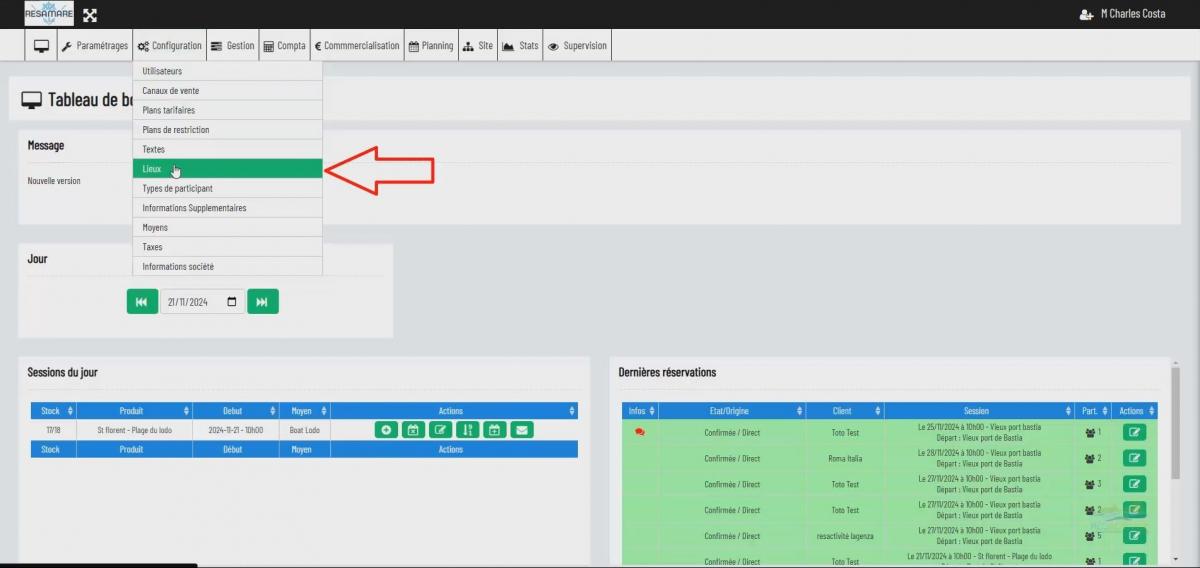Image resolution: width=1200 pixels, height=568 pixels.
Task: Open the Compta calculator menu
Action: tap(285, 46)
